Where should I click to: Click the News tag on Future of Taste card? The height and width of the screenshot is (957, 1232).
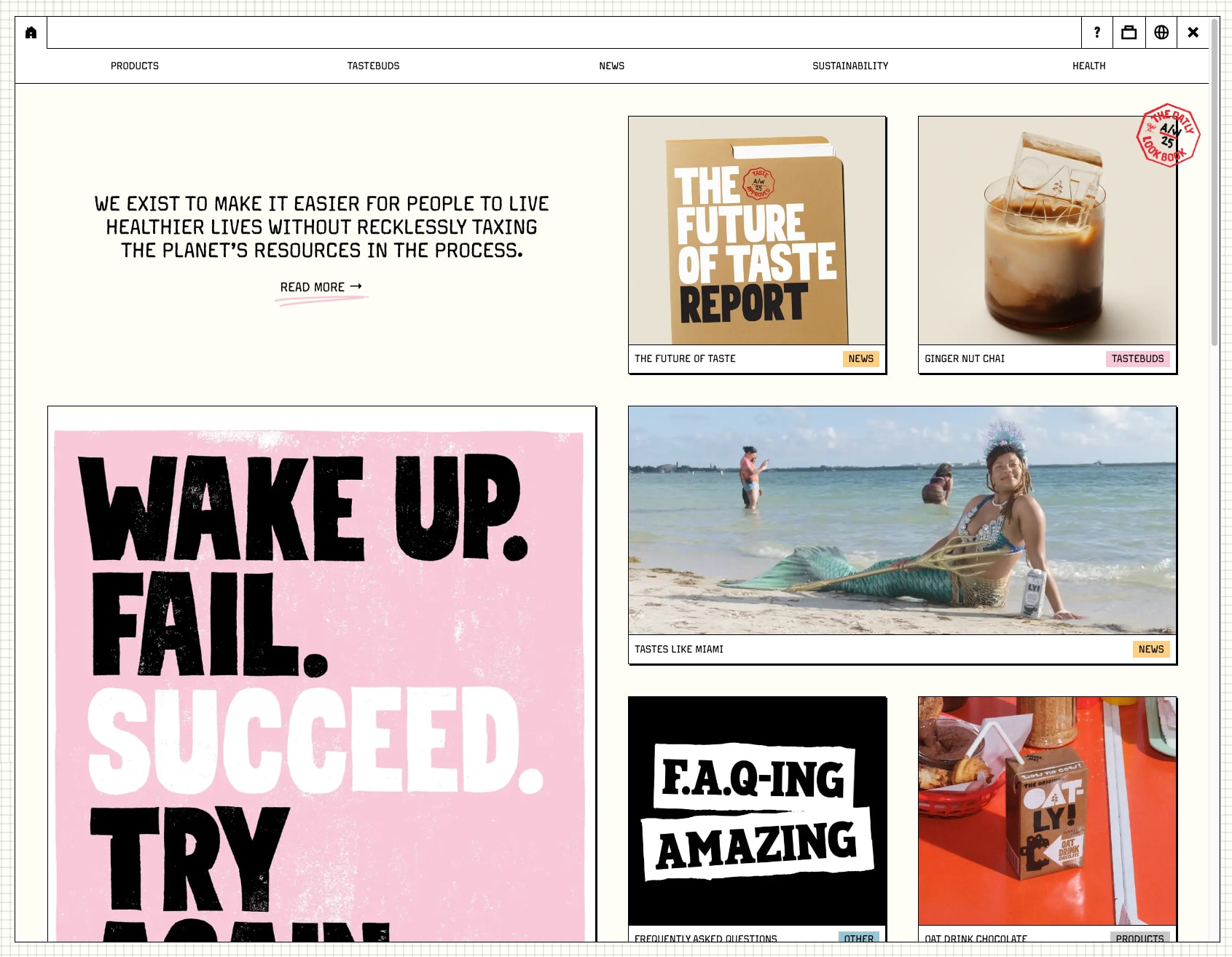(860, 359)
